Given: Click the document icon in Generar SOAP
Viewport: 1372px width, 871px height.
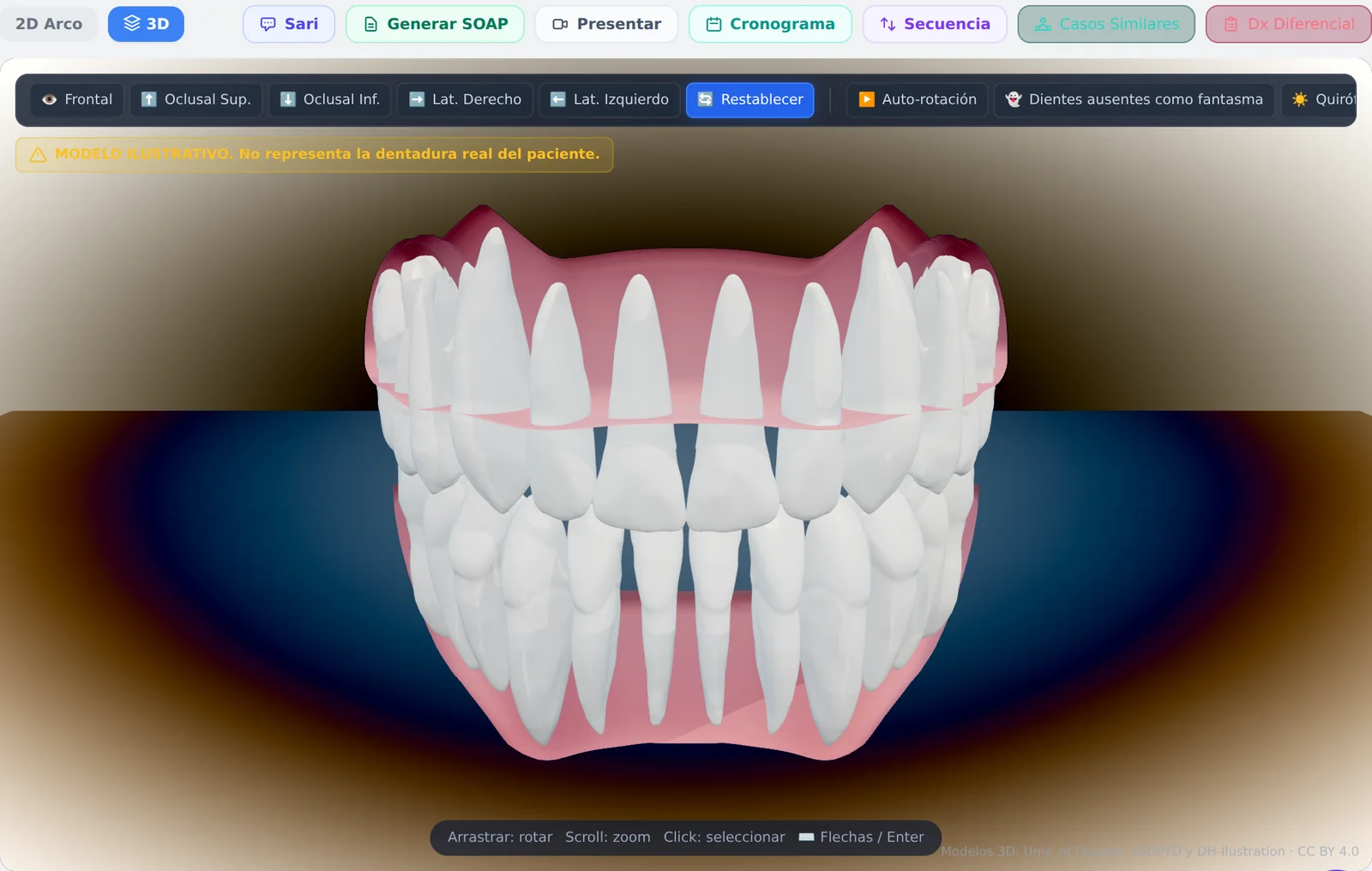Looking at the screenshot, I should [x=370, y=24].
